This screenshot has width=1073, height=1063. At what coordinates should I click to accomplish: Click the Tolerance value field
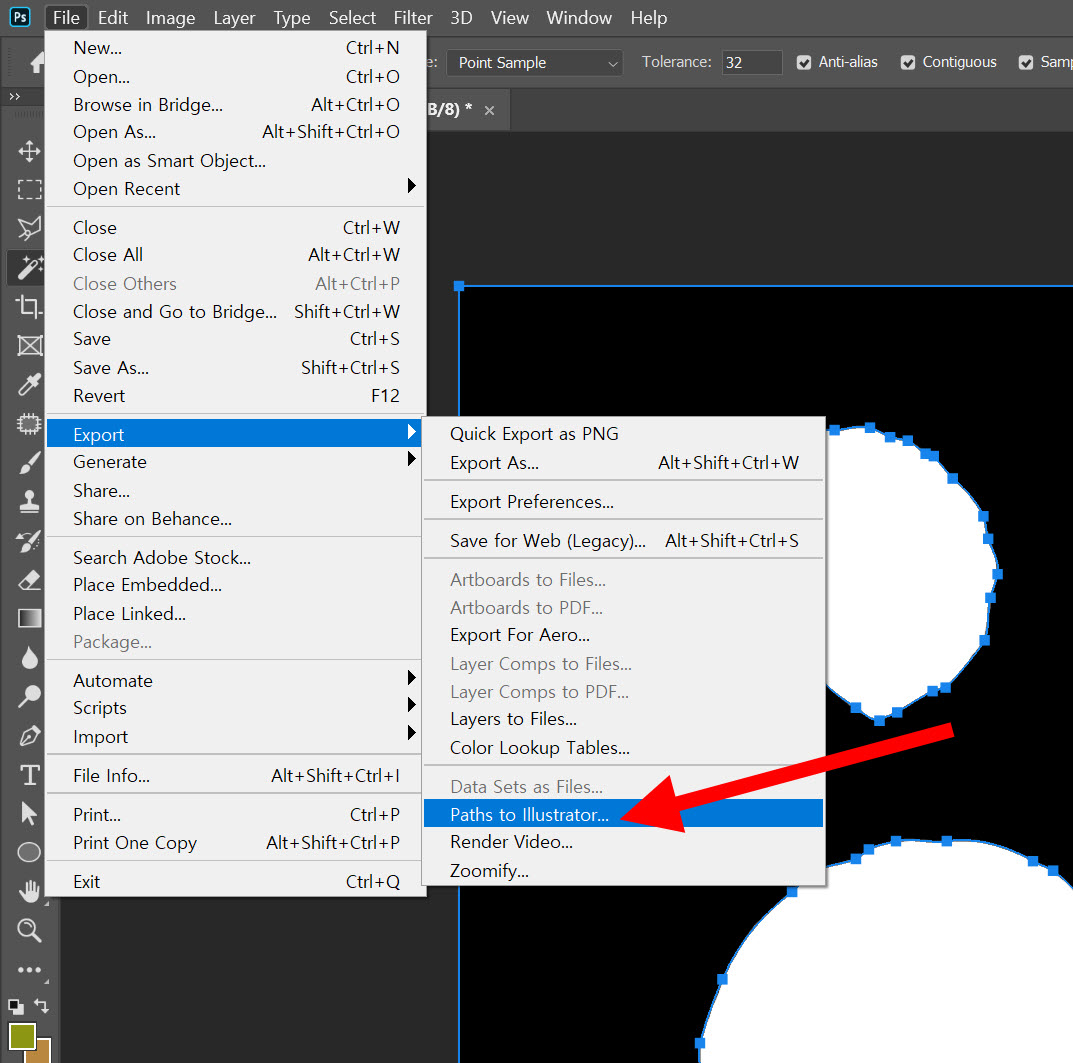752,62
